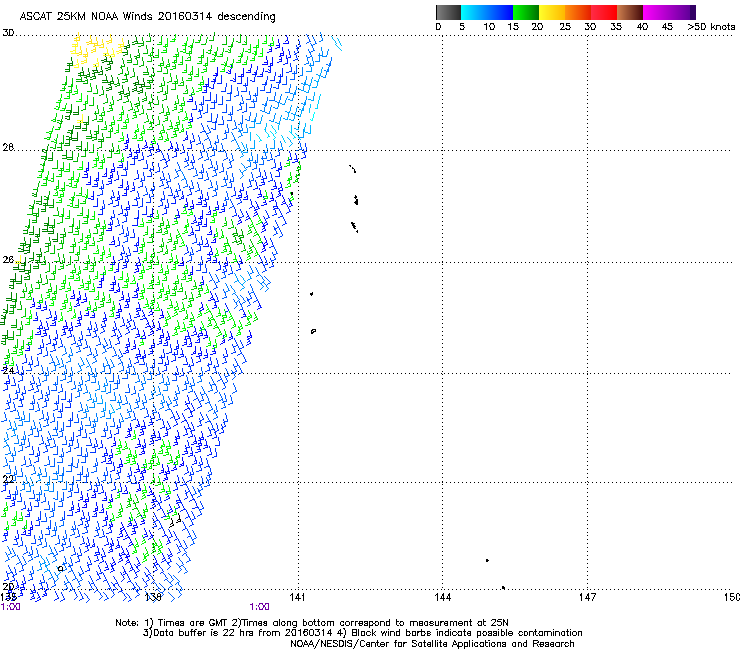Click the "NOAA/NESDIS/Center for Satellite Applications and Research" credit
Screen dimensions: 740x650
pyautogui.click(x=432, y=644)
